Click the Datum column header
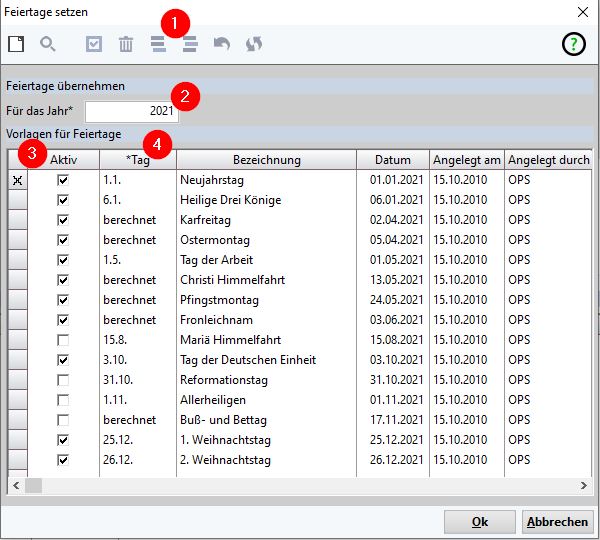 tap(393, 160)
